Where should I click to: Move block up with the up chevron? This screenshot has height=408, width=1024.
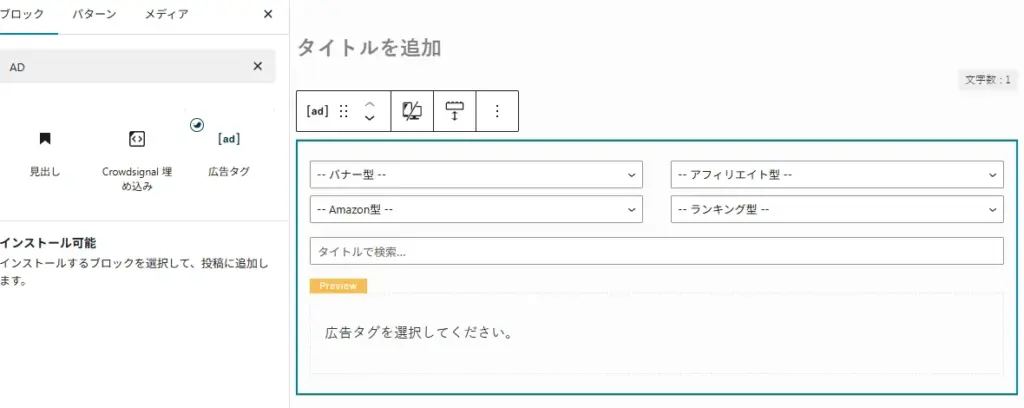click(370, 104)
